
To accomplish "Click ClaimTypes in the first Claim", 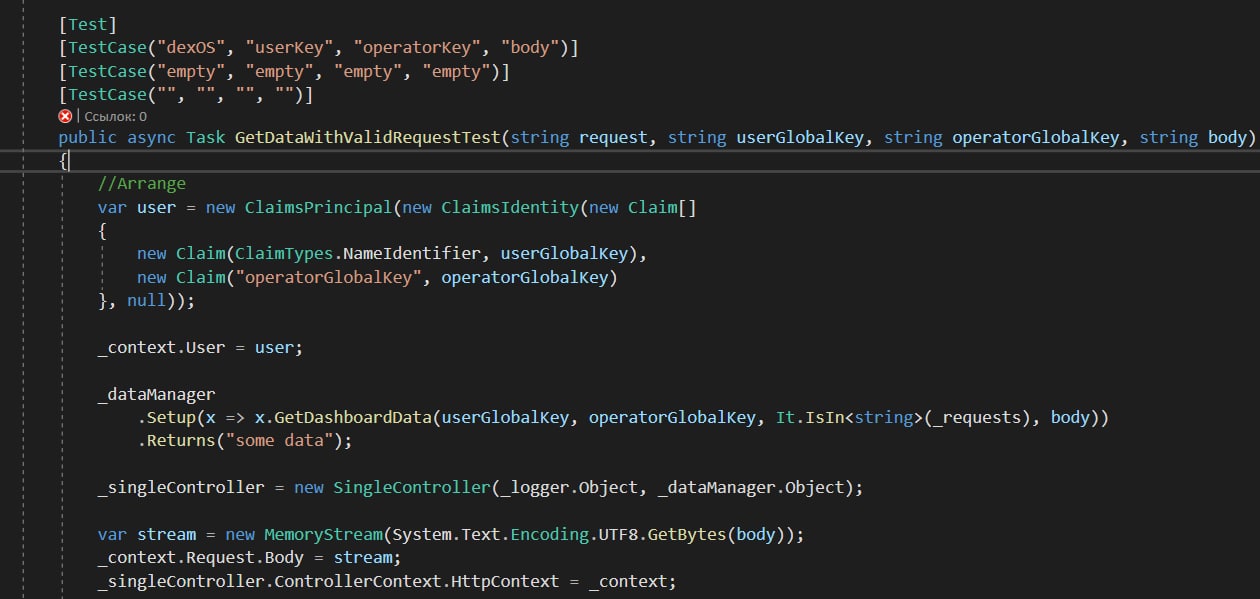I will coord(285,254).
